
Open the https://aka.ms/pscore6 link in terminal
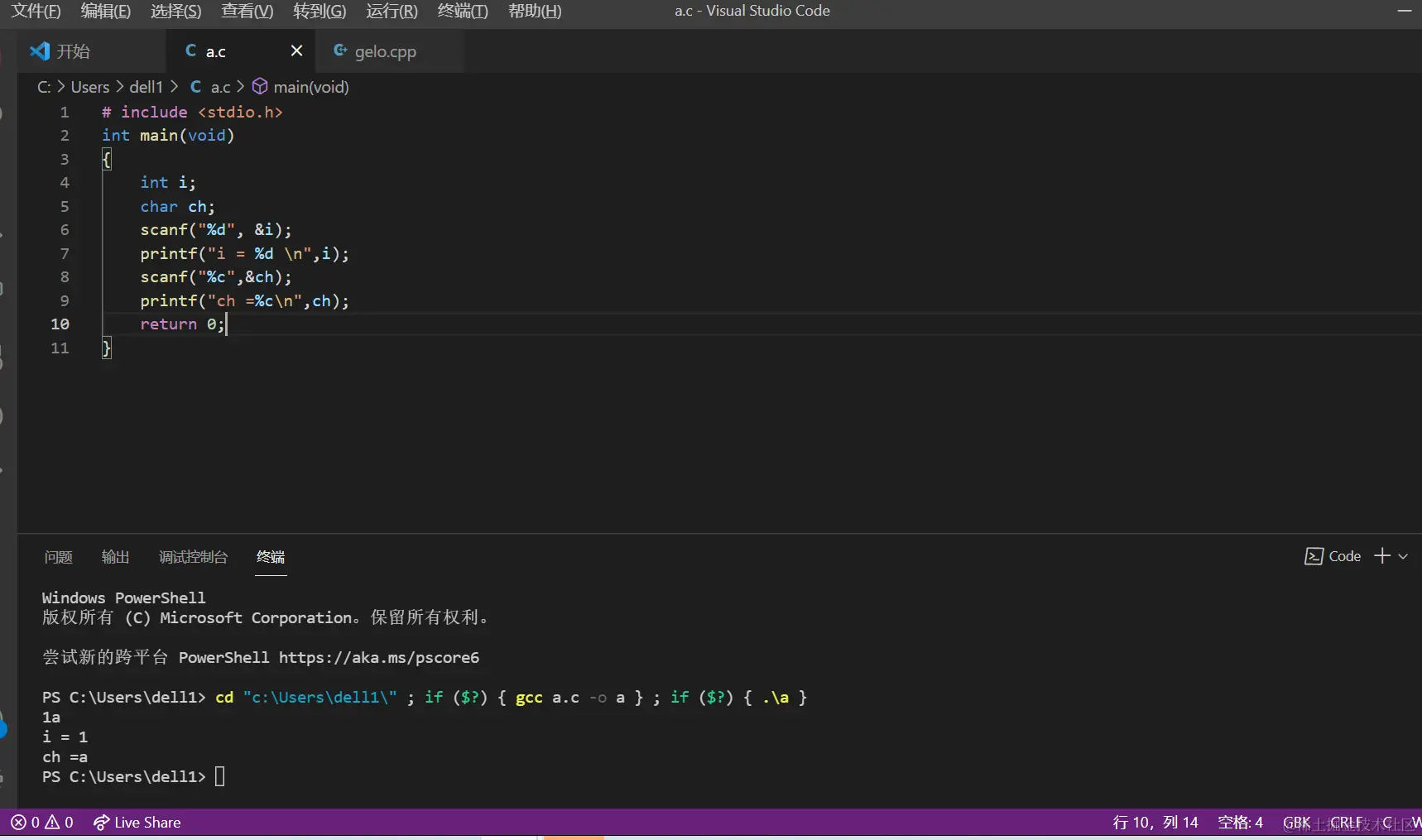pos(379,658)
